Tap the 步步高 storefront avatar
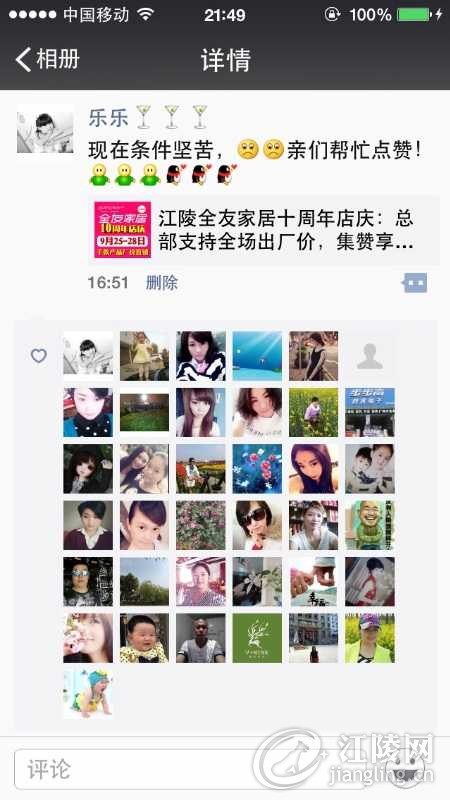 pyautogui.click(x=370, y=412)
